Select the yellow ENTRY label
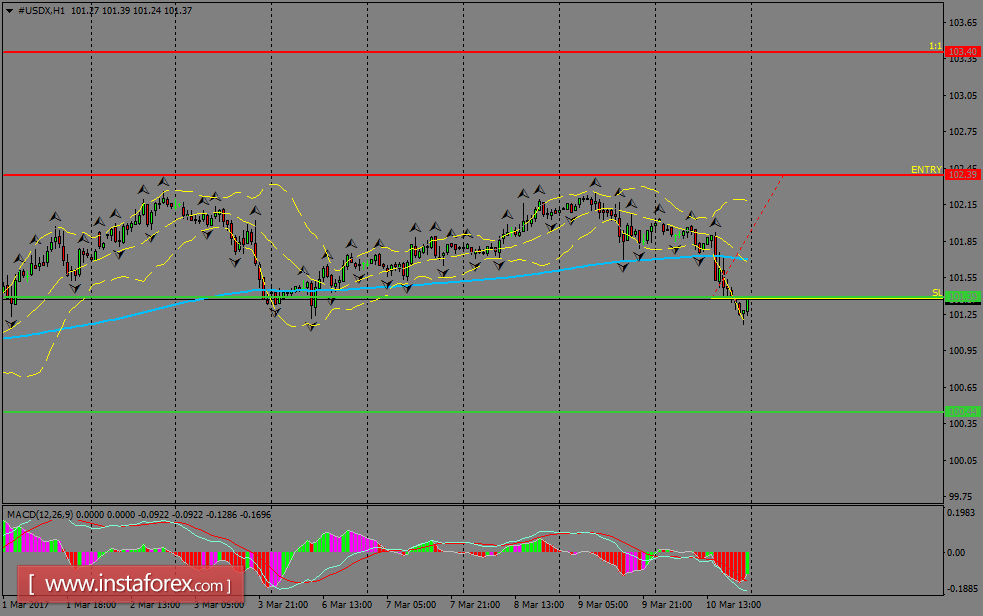This screenshot has height=616, width=983. [x=926, y=170]
